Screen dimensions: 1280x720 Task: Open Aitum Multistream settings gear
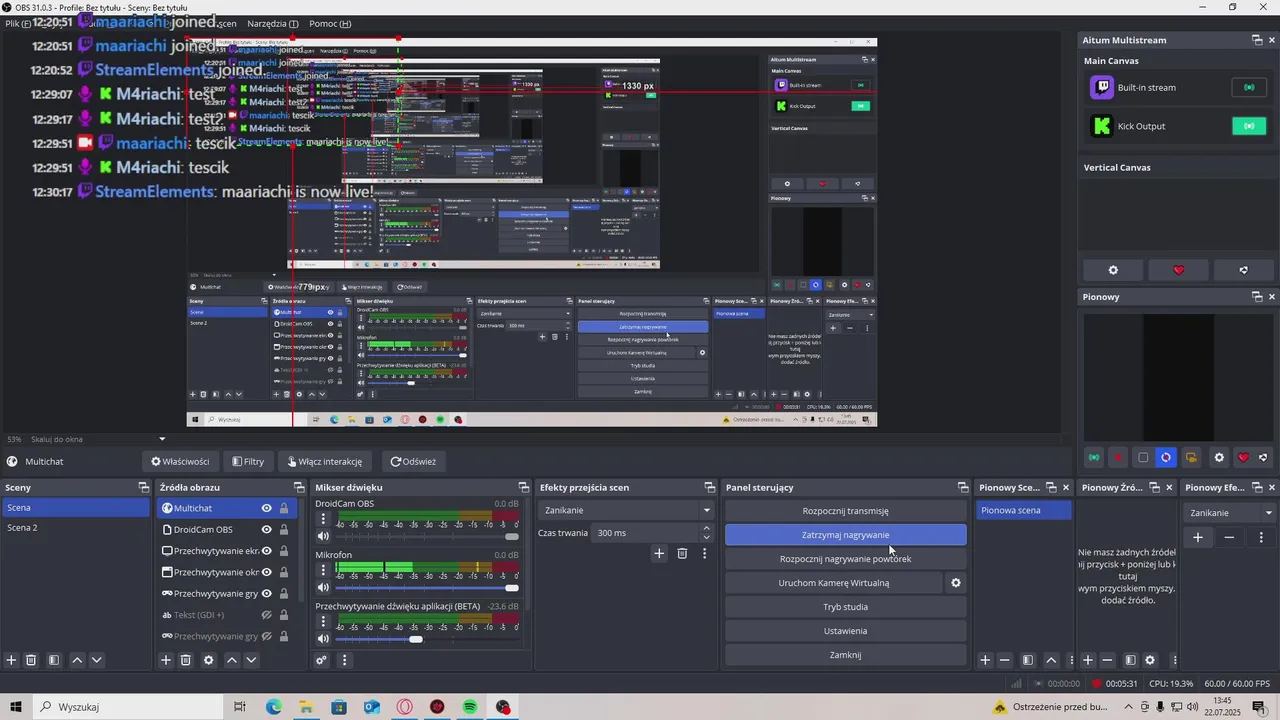click(1113, 270)
